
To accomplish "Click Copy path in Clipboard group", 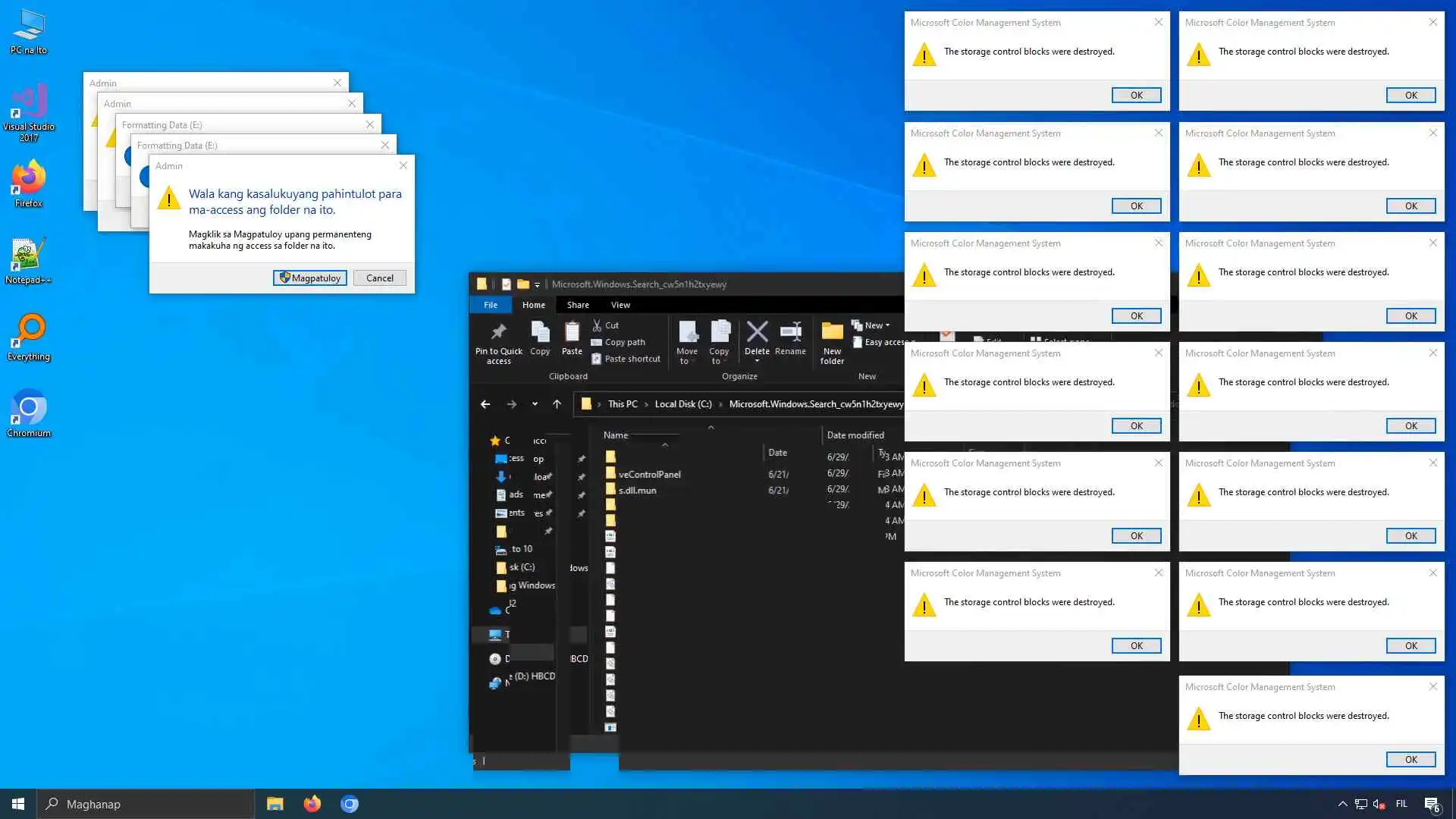I will 625,342.
